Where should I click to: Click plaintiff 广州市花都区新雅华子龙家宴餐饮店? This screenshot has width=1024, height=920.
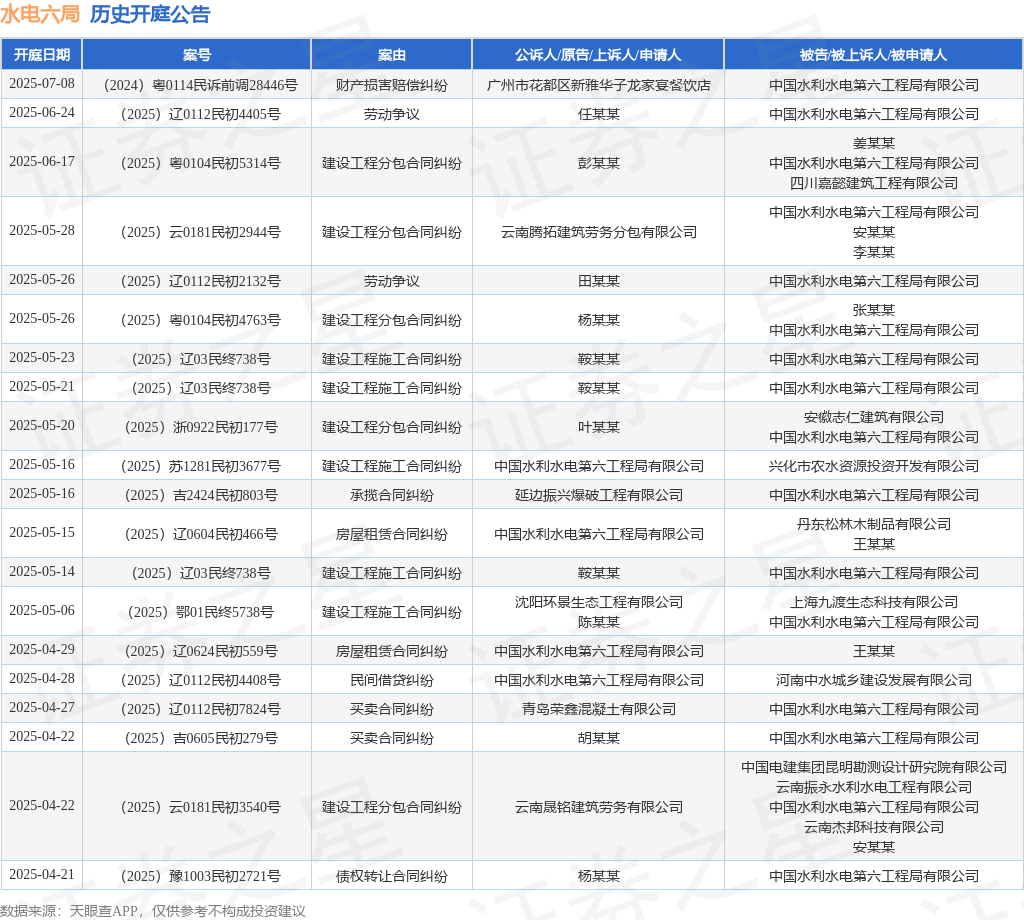click(598, 85)
